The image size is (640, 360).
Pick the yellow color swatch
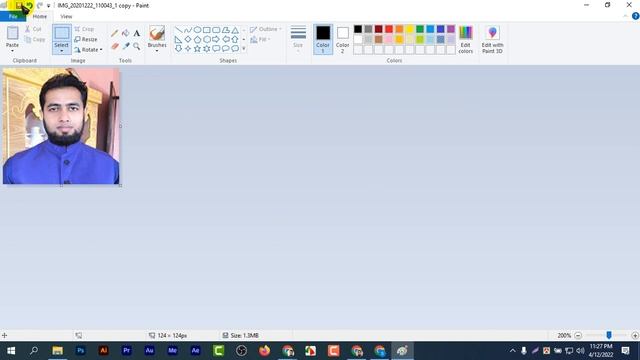409,29
